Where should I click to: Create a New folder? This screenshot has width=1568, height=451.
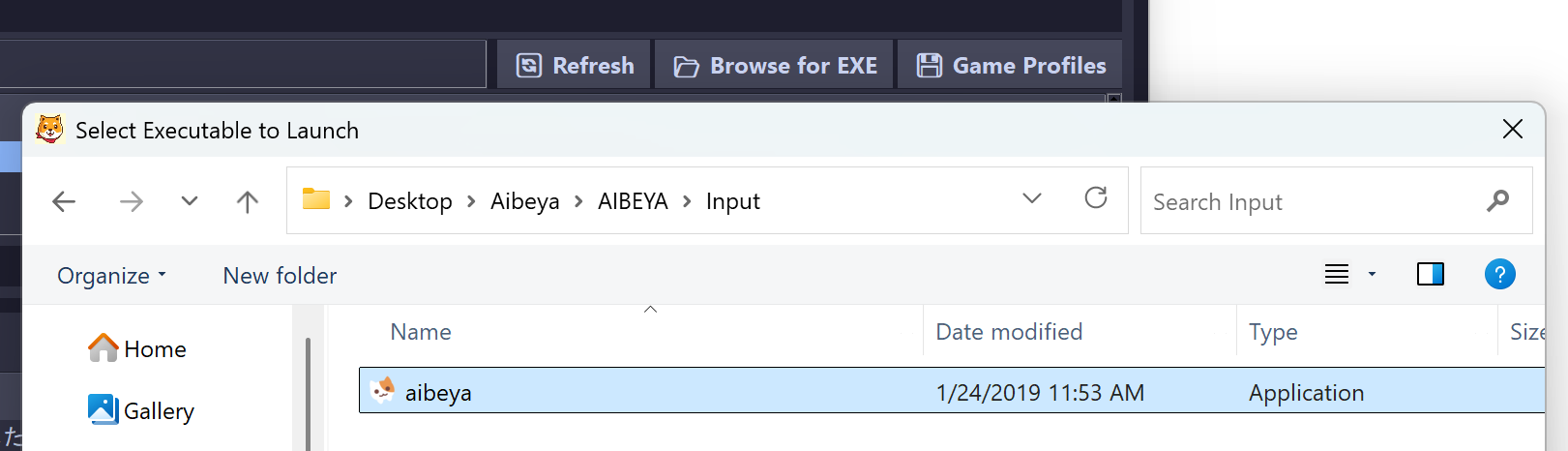click(x=280, y=276)
